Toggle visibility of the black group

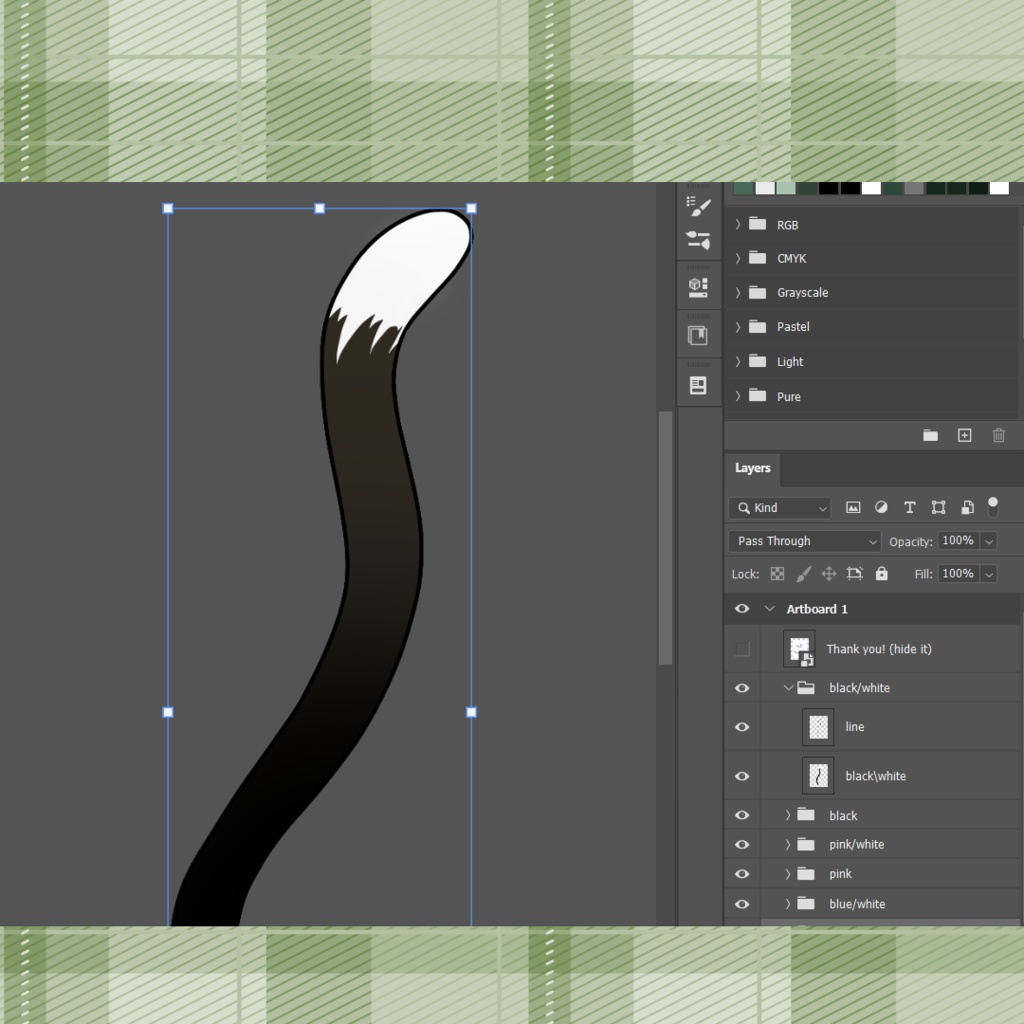741,815
